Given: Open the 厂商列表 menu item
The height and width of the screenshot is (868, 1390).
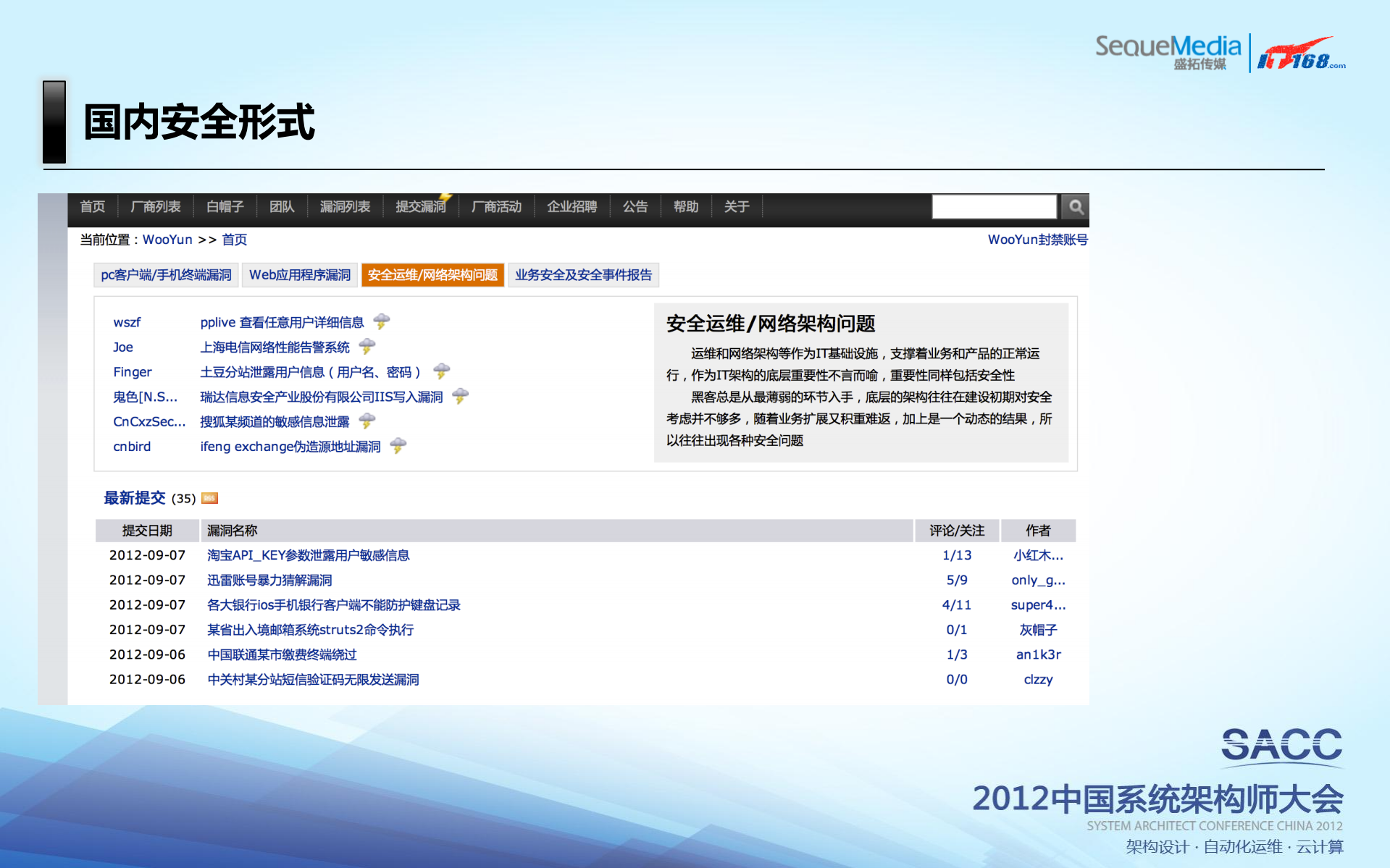Looking at the screenshot, I should click(x=156, y=206).
